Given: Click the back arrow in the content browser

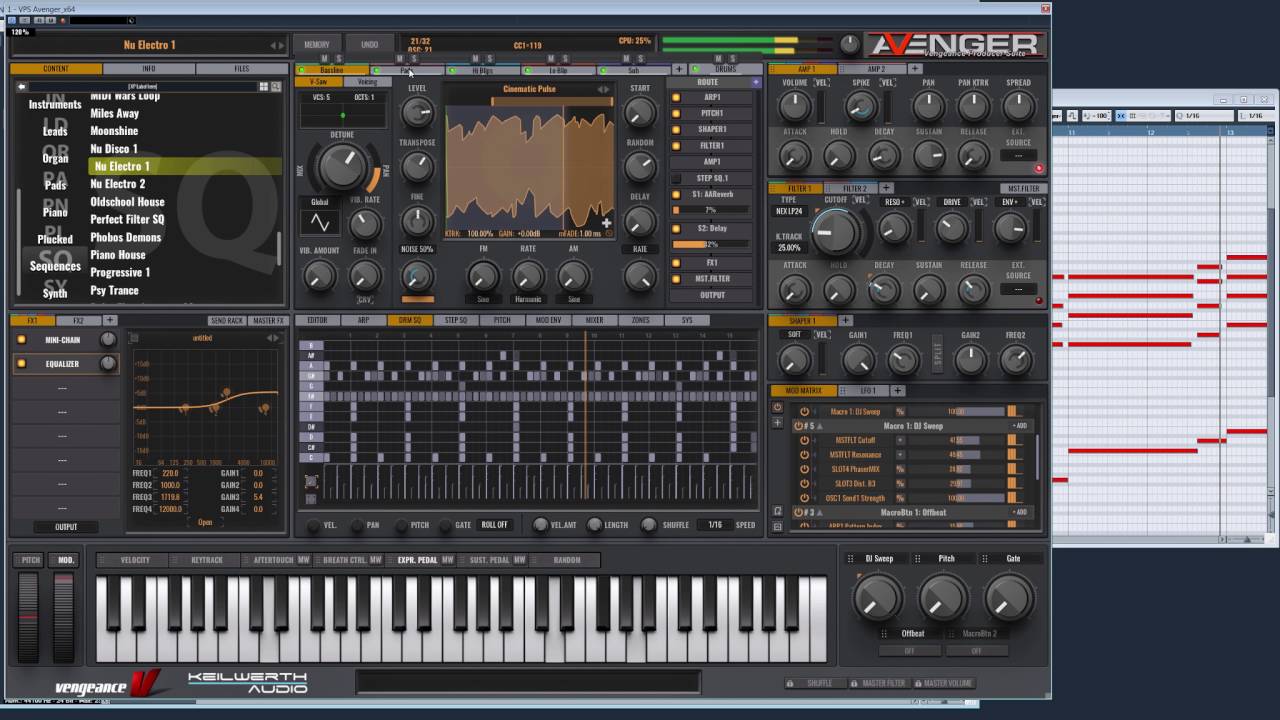Looking at the screenshot, I should [x=22, y=87].
